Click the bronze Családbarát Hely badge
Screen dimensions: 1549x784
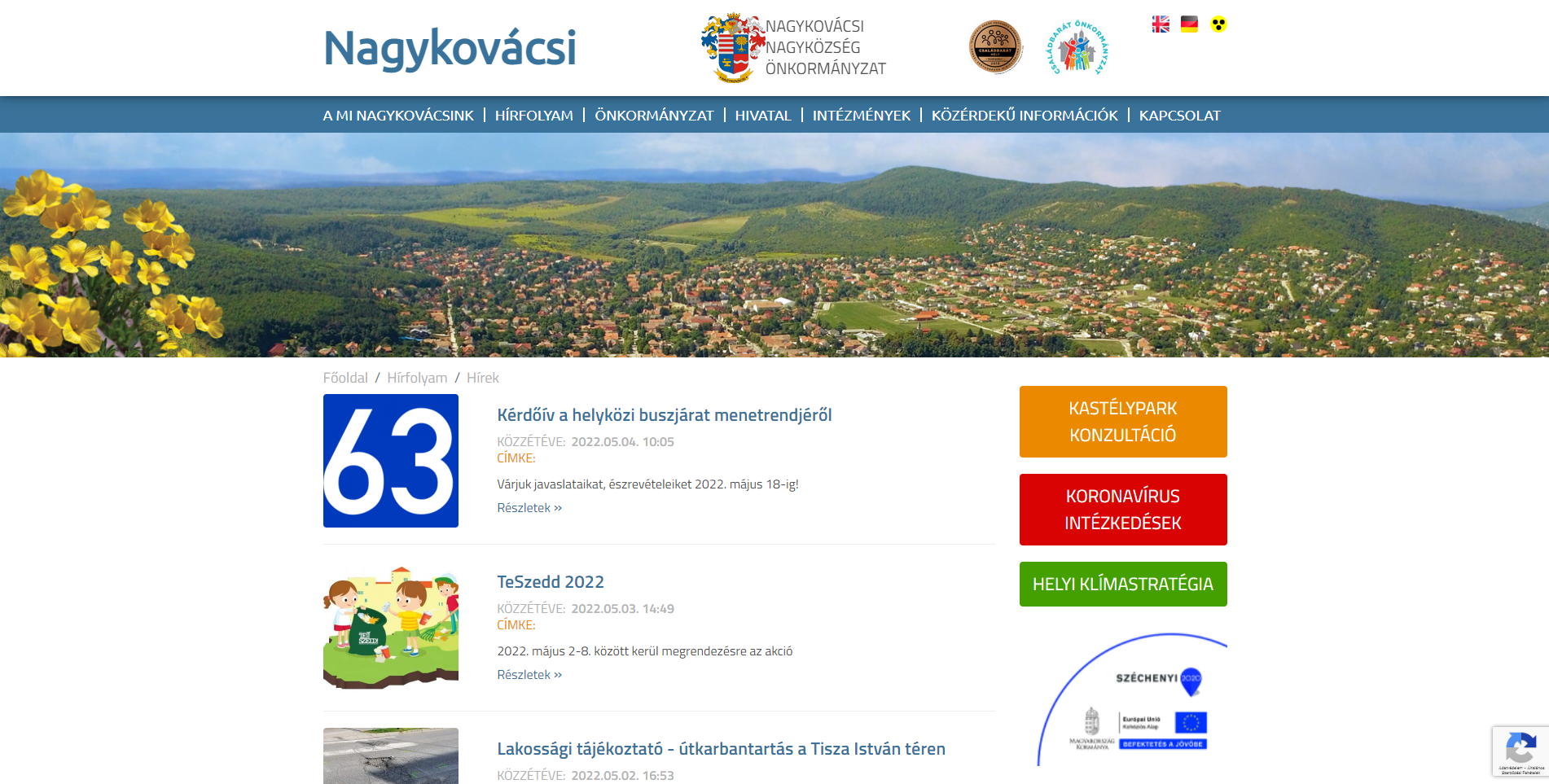click(994, 47)
